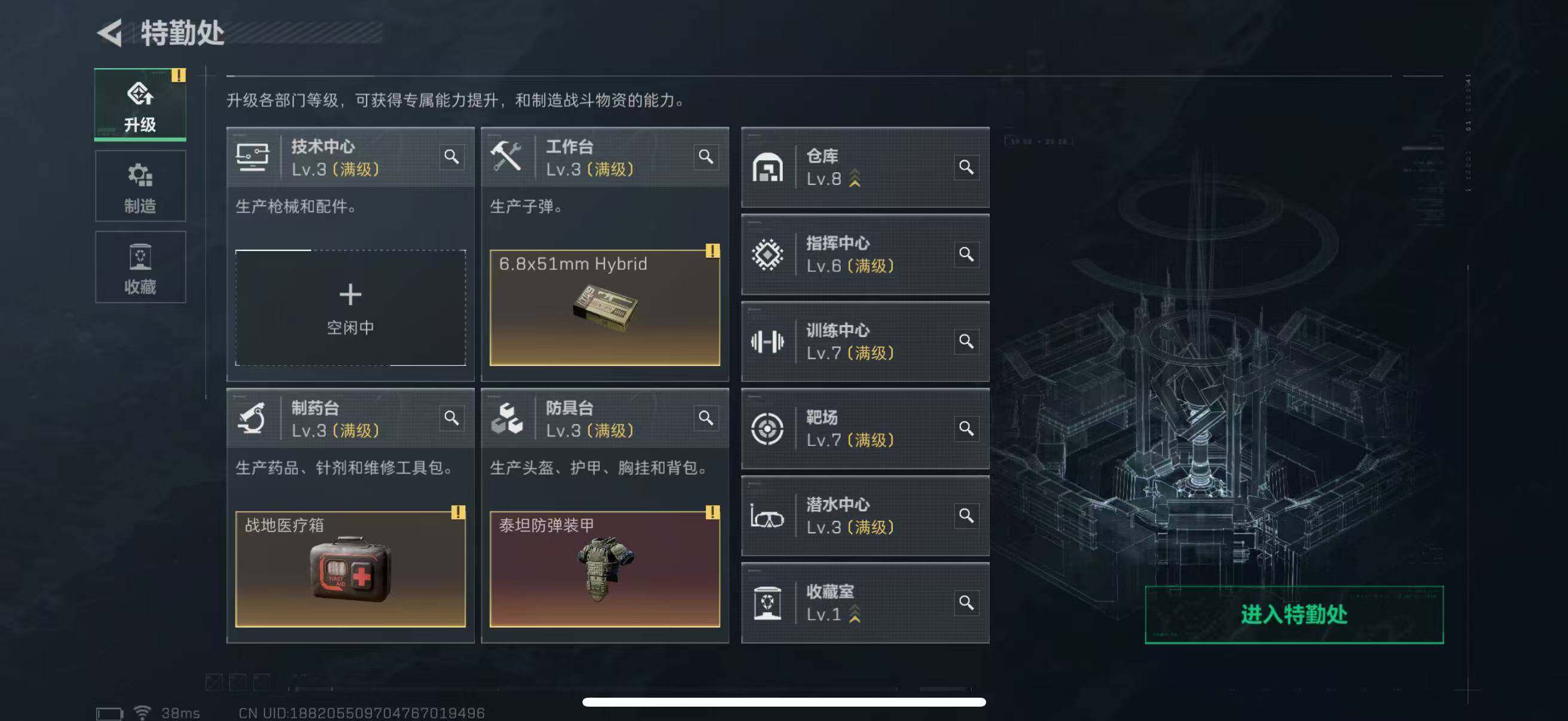Screen dimensions: 1568x721
Task: Inspect 潜水中心 with its magnifier icon
Action: coord(966,516)
